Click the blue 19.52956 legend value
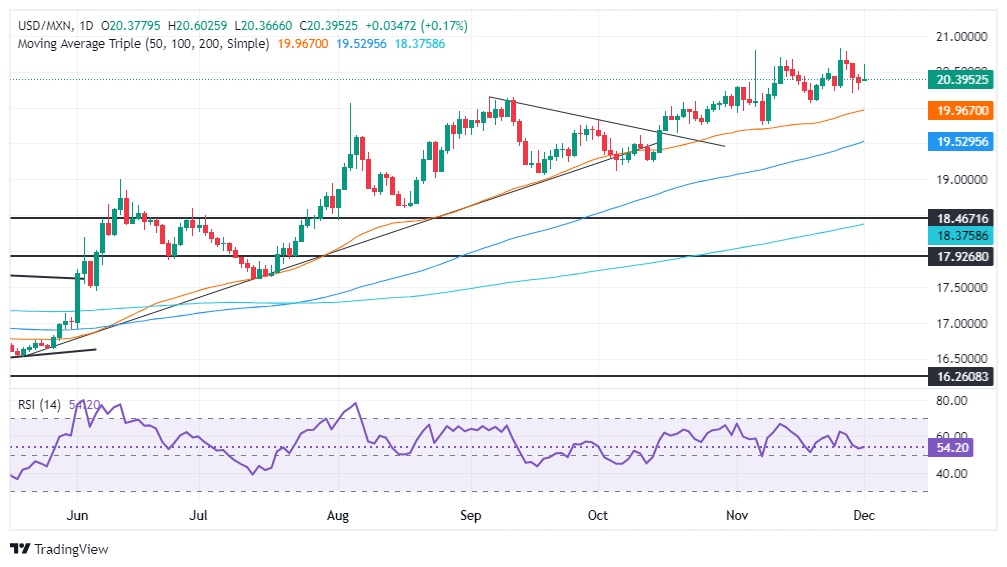 pos(362,44)
